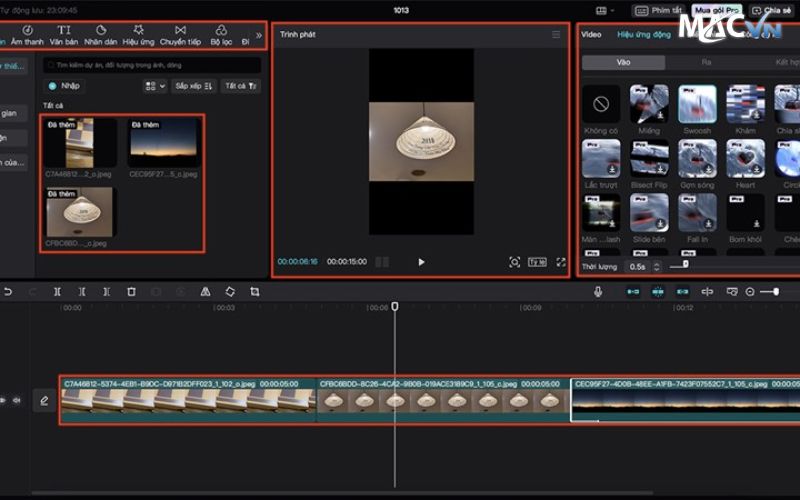The image size is (800, 500).
Task: Apply the Lắc trượt animation effect
Action: [601, 158]
